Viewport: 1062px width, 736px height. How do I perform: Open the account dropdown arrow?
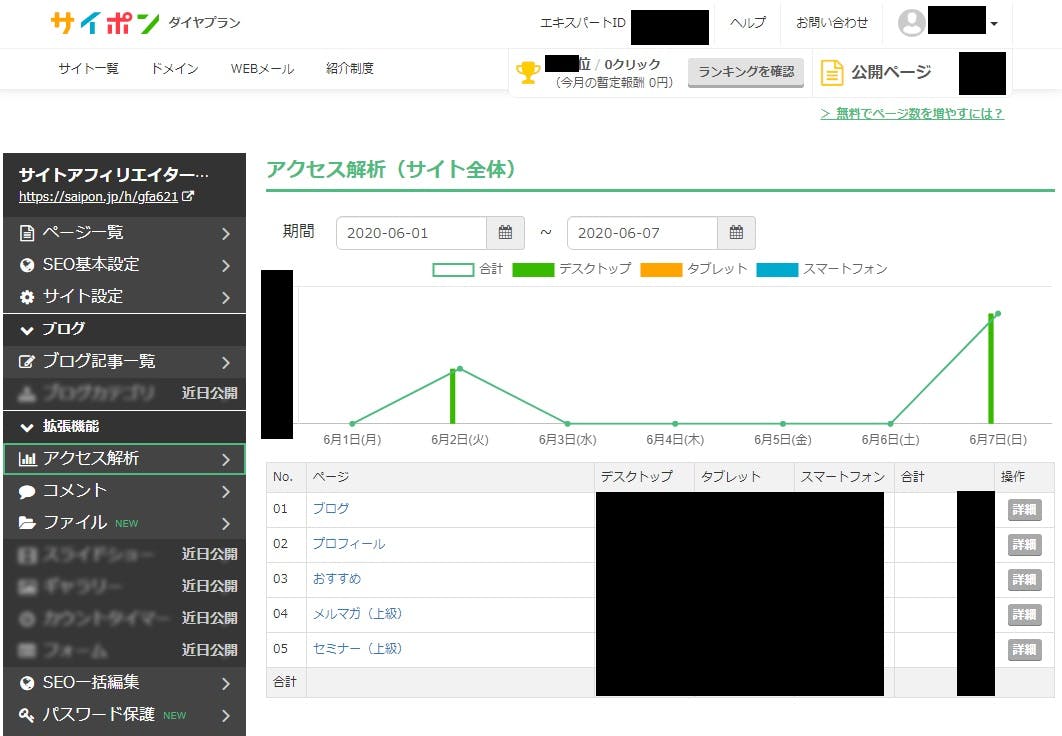pyautogui.click(x=993, y=24)
